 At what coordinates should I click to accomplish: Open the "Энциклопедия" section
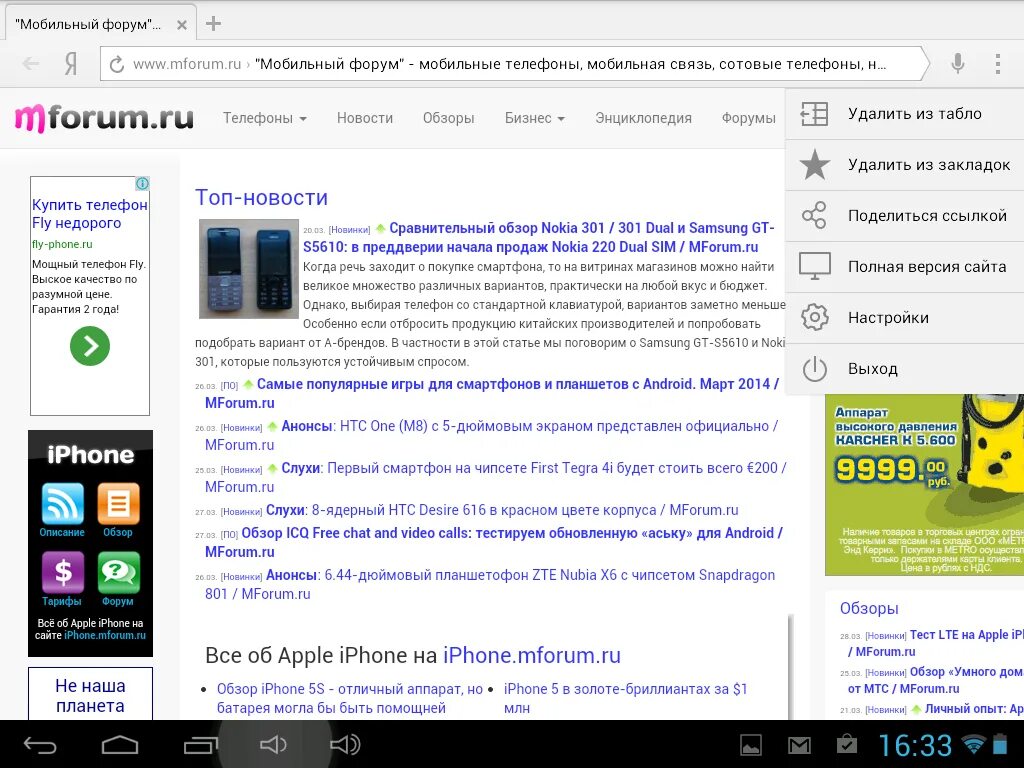pyautogui.click(x=643, y=118)
